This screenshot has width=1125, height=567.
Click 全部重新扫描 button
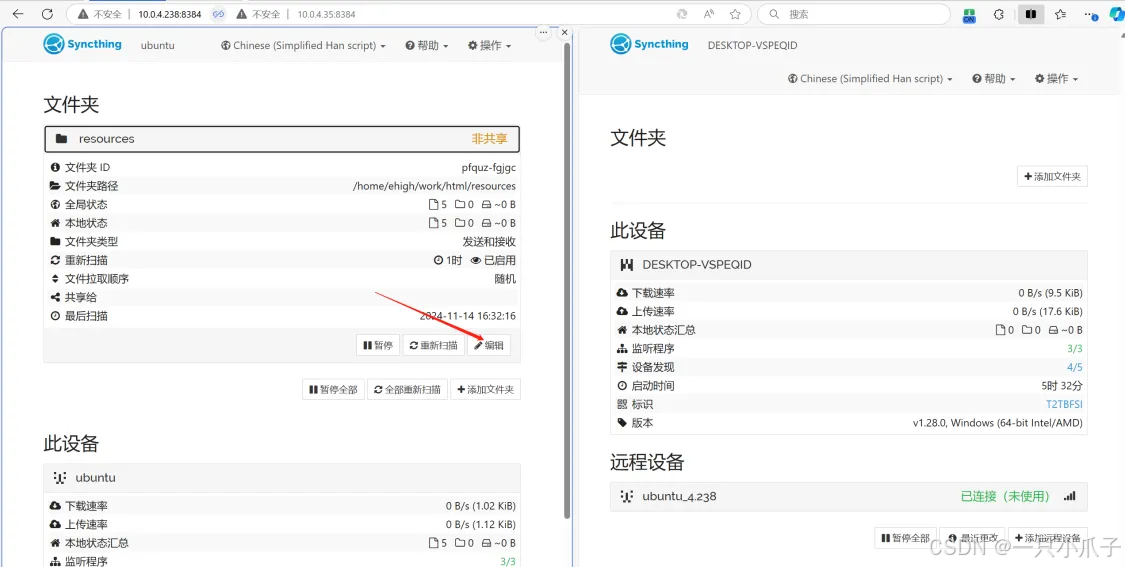408,390
